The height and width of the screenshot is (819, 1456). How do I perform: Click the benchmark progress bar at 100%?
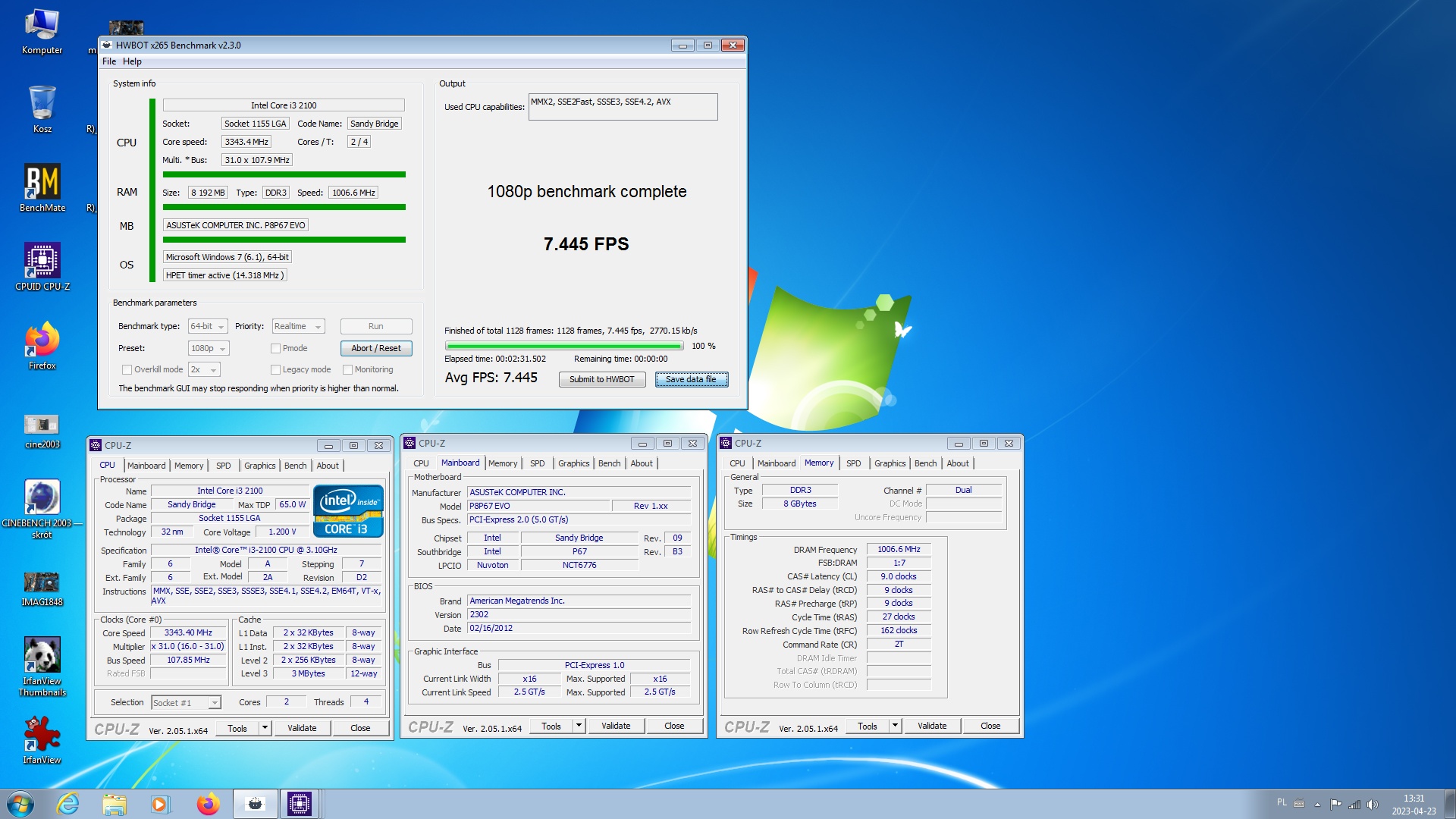tap(563, 346)
